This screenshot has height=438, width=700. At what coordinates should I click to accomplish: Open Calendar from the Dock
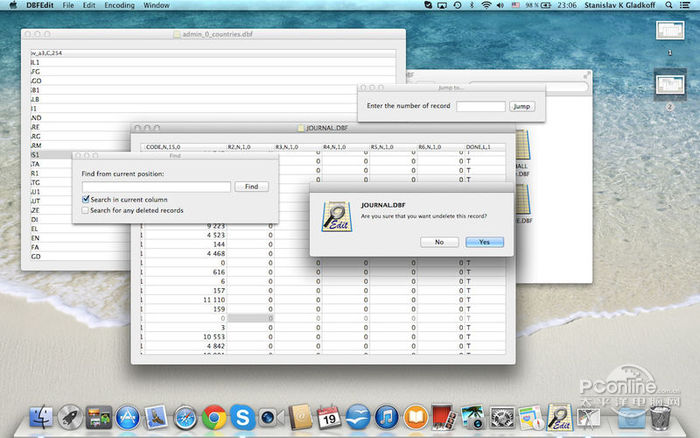tap(328, 417)
